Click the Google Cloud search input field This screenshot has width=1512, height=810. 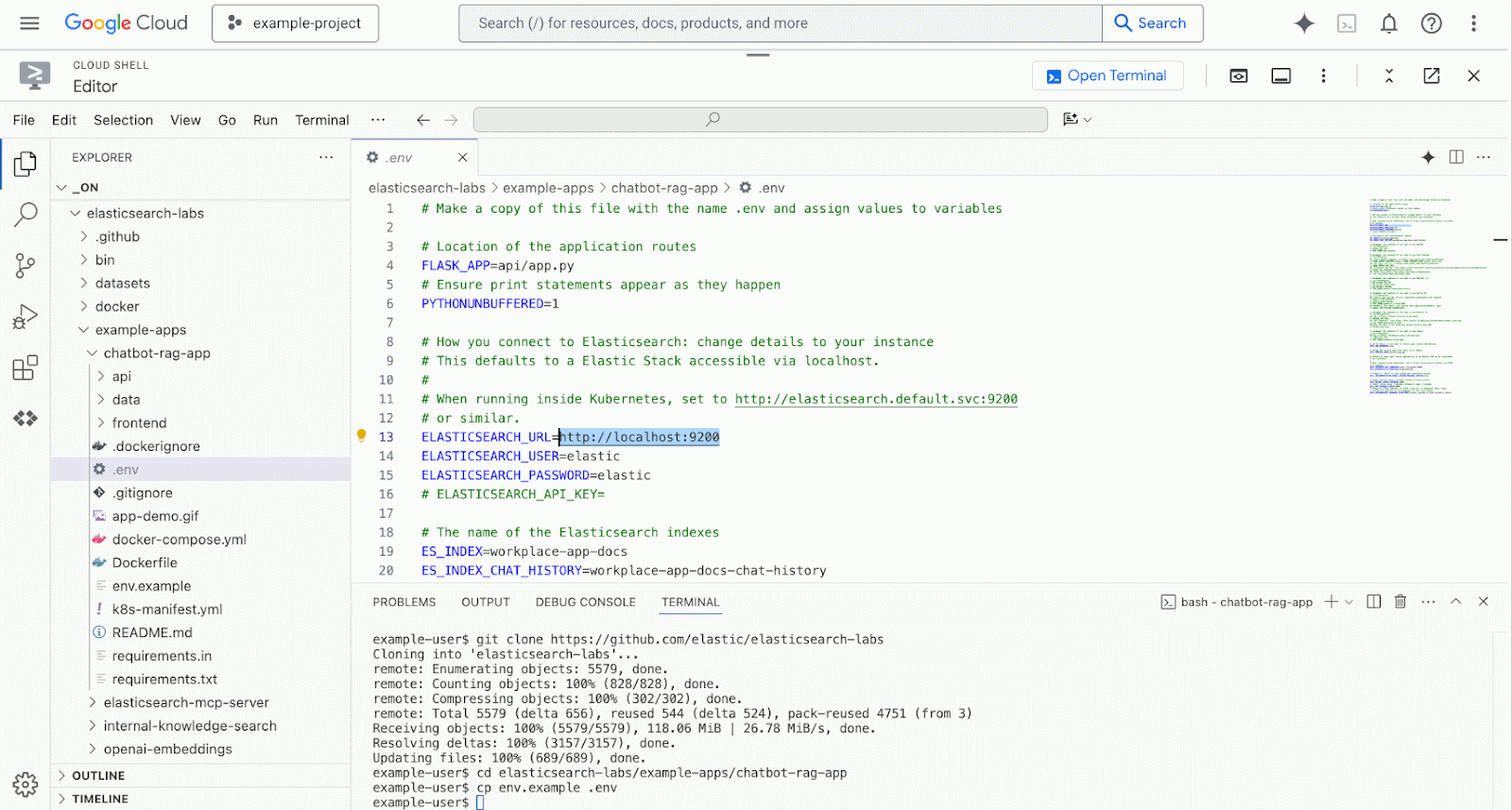click(780, 24)
